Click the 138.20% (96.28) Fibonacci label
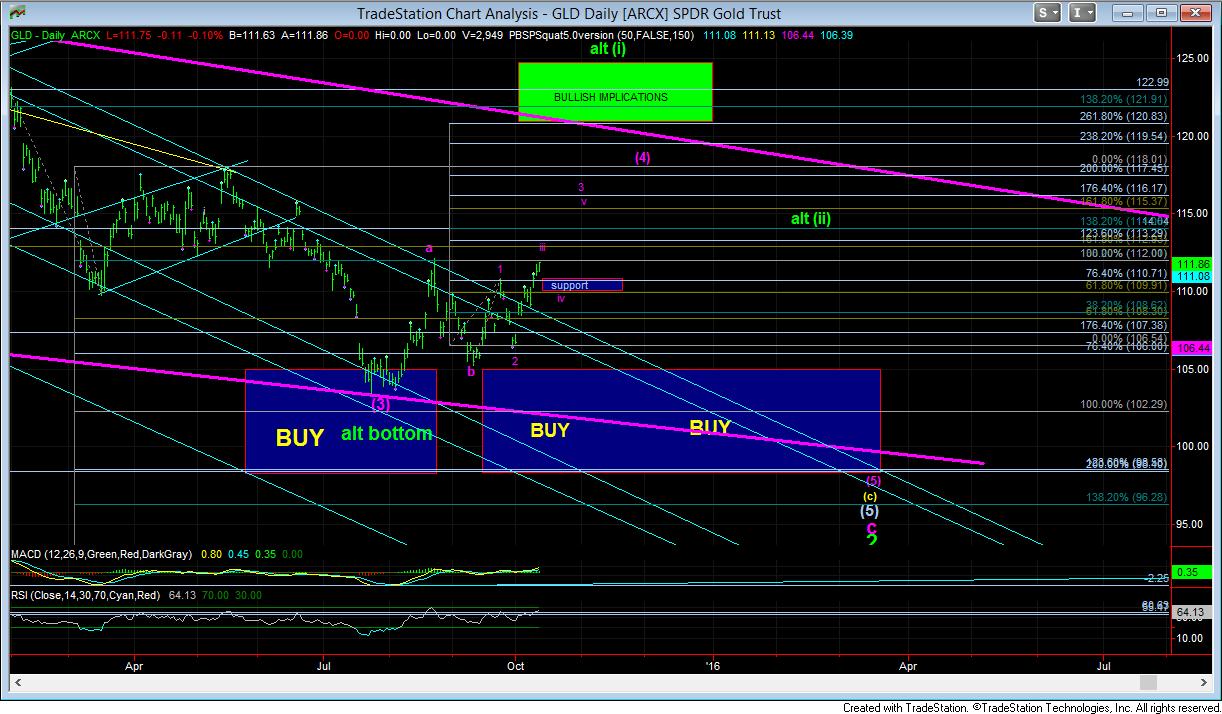The height and width of the screenshot is (714, 1222). tap(1125, 497)
